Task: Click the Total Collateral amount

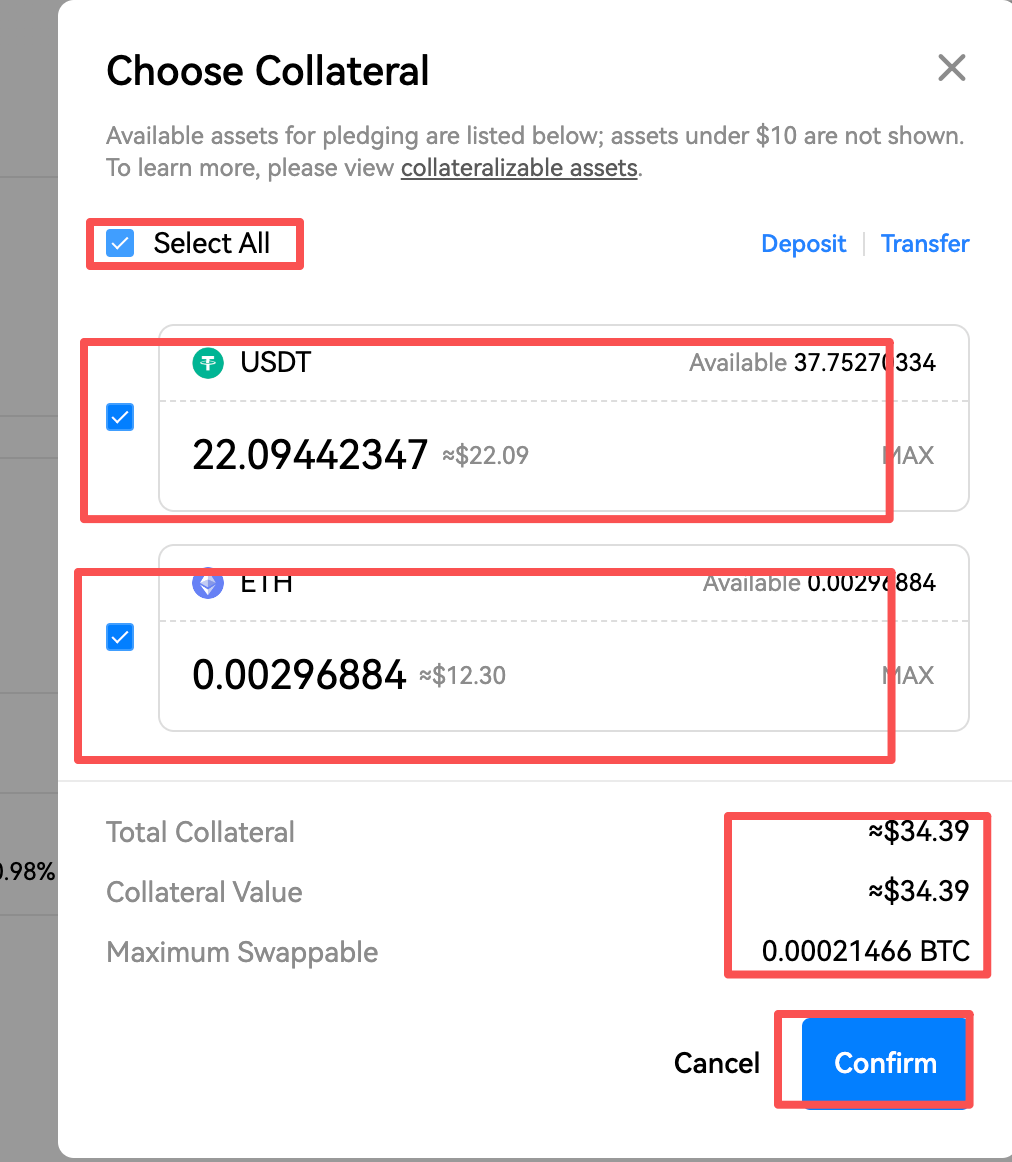Action: click(x=919, y=831)
